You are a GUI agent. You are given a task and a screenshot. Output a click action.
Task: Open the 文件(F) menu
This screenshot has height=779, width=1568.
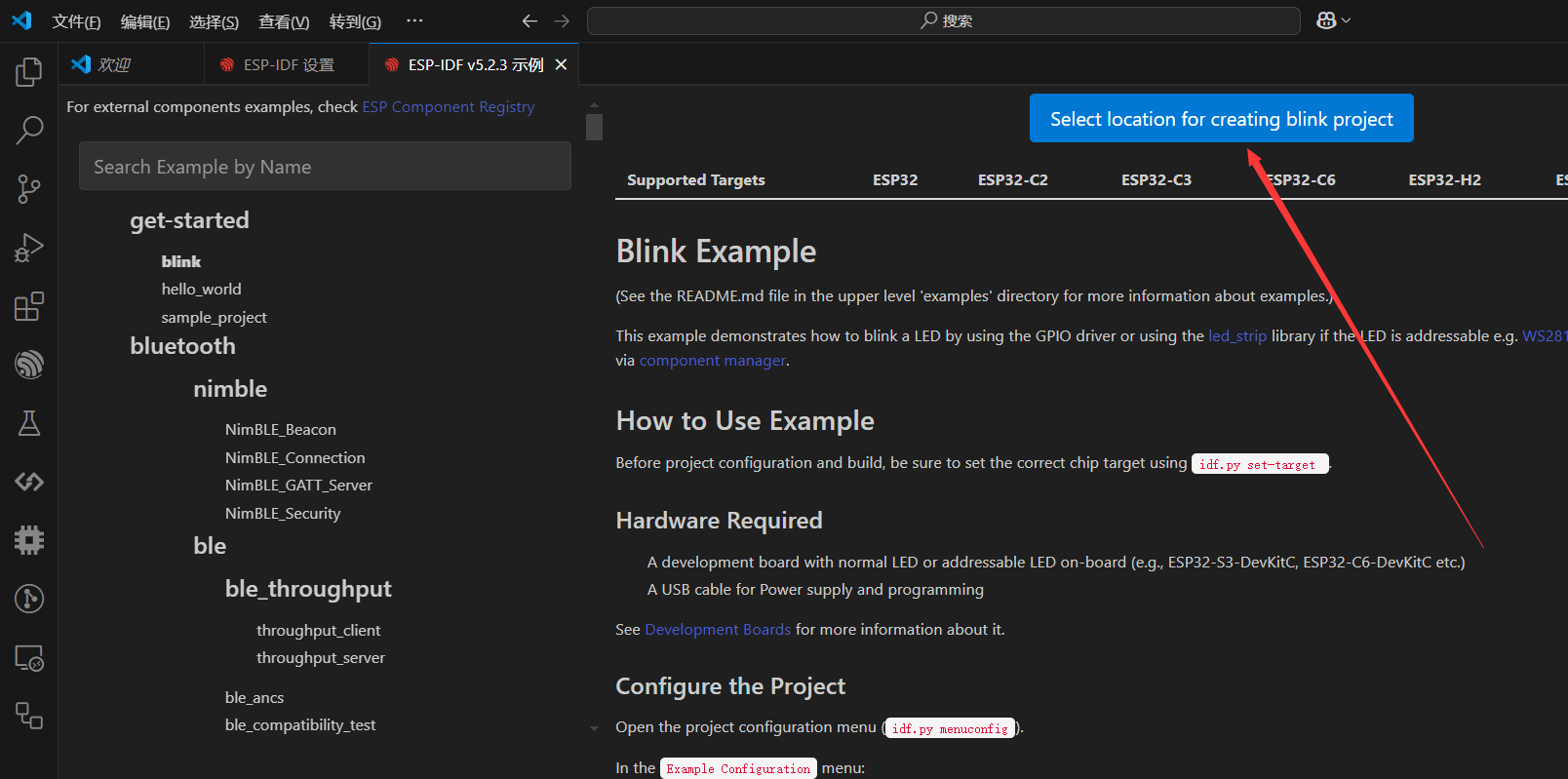coord(76,21)
